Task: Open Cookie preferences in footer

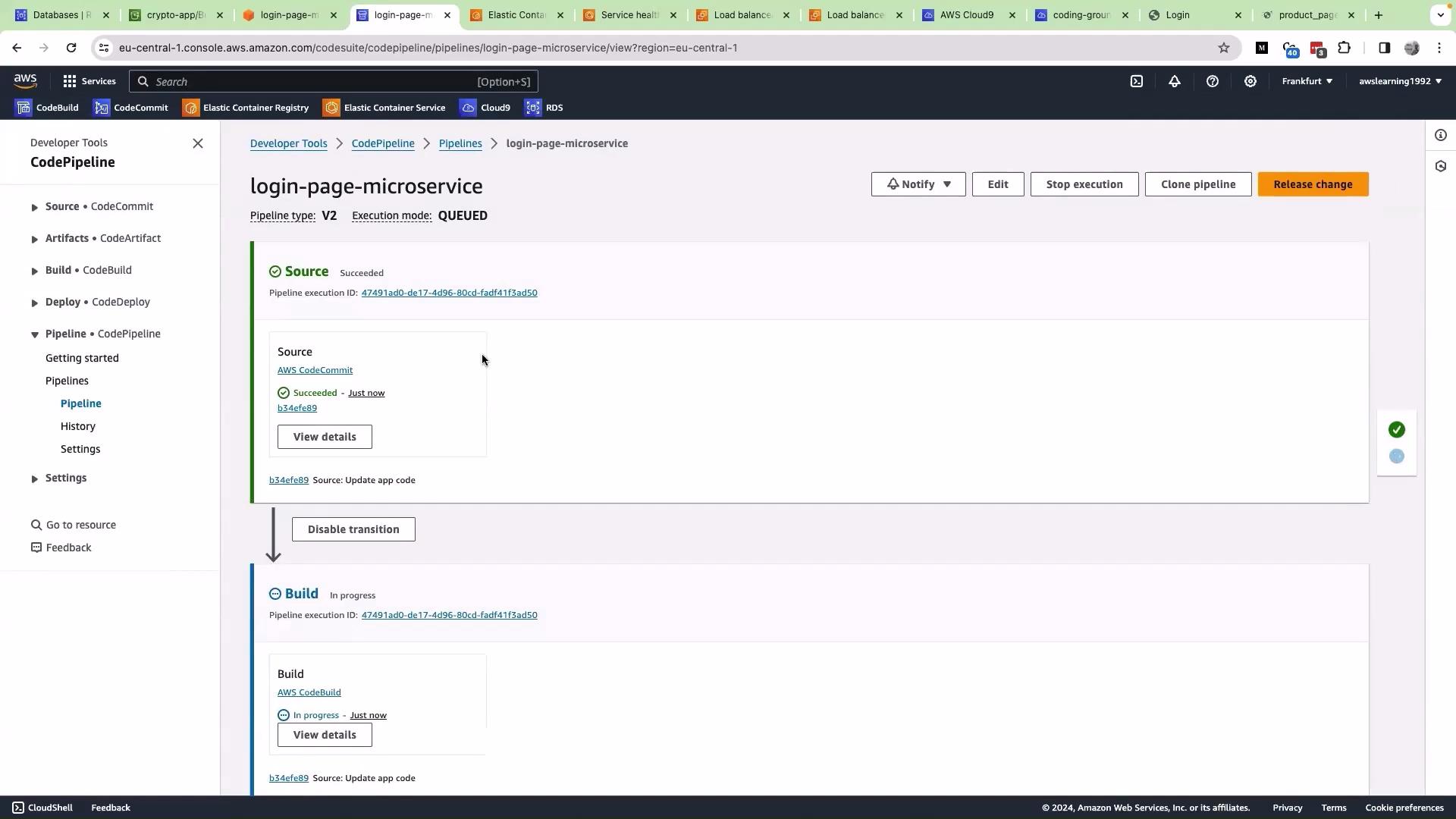Action: 1404,808
